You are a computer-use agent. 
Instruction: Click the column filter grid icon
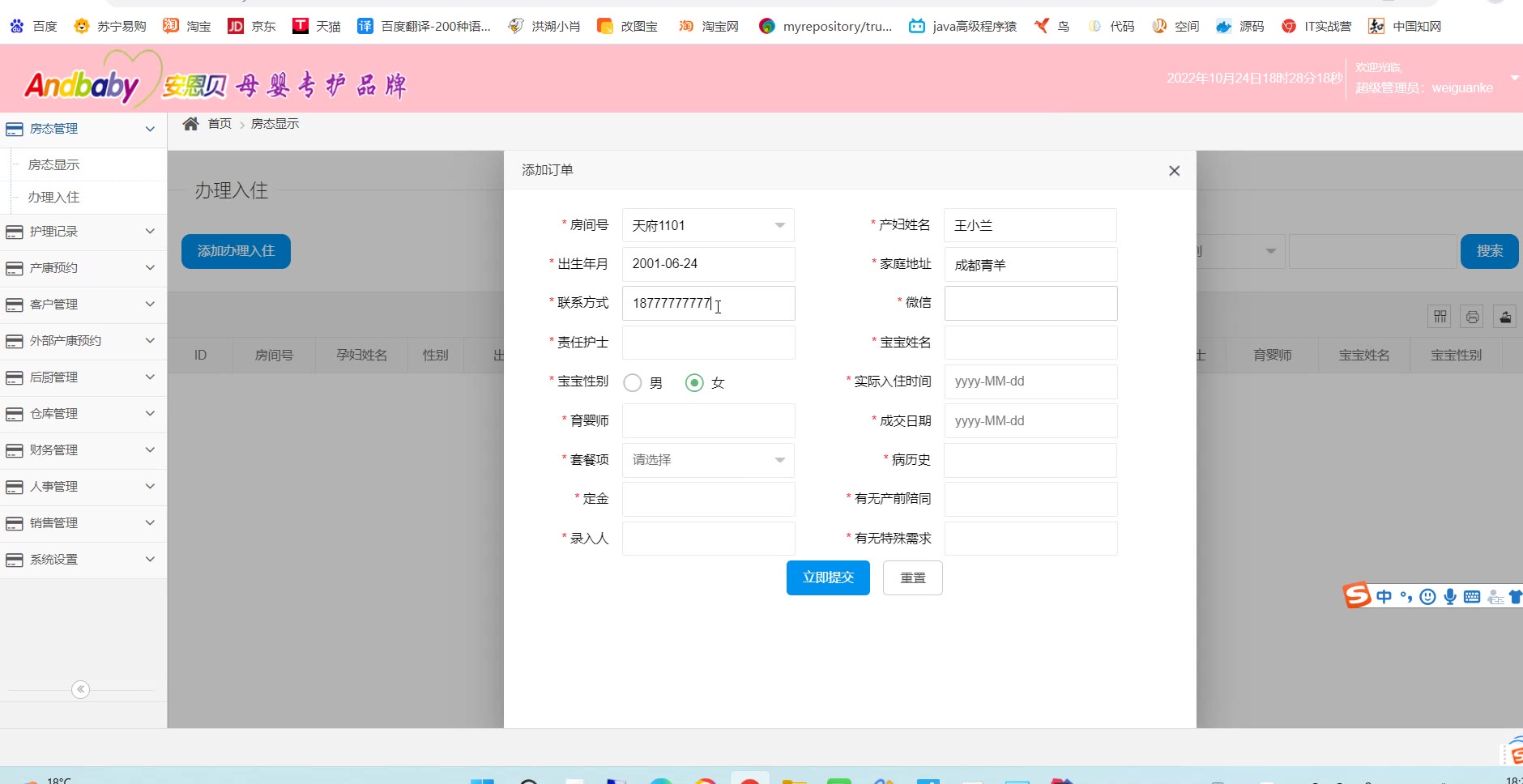(x=1440, y=317)
